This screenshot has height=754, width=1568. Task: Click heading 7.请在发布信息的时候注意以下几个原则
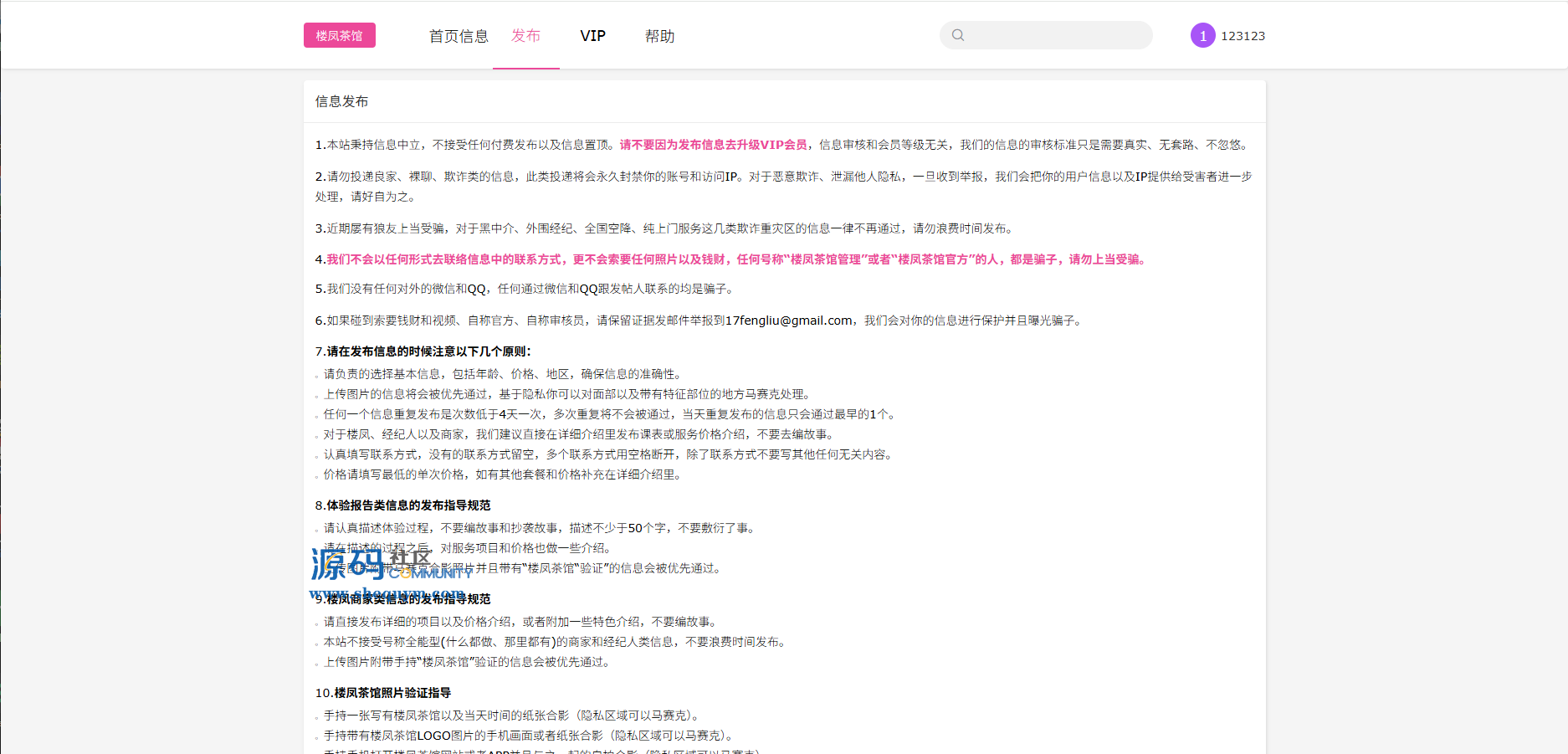(x=423, y=351)
